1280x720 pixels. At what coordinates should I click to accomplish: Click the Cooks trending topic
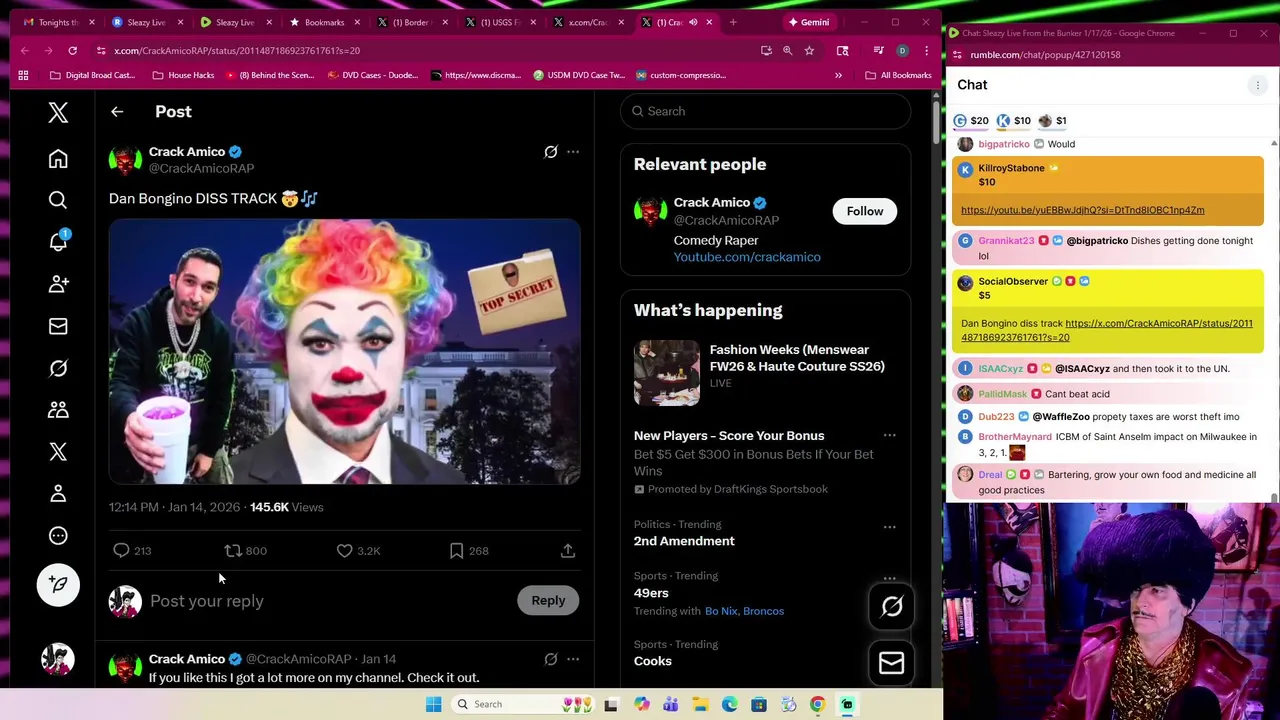click(x=653, y=661)
